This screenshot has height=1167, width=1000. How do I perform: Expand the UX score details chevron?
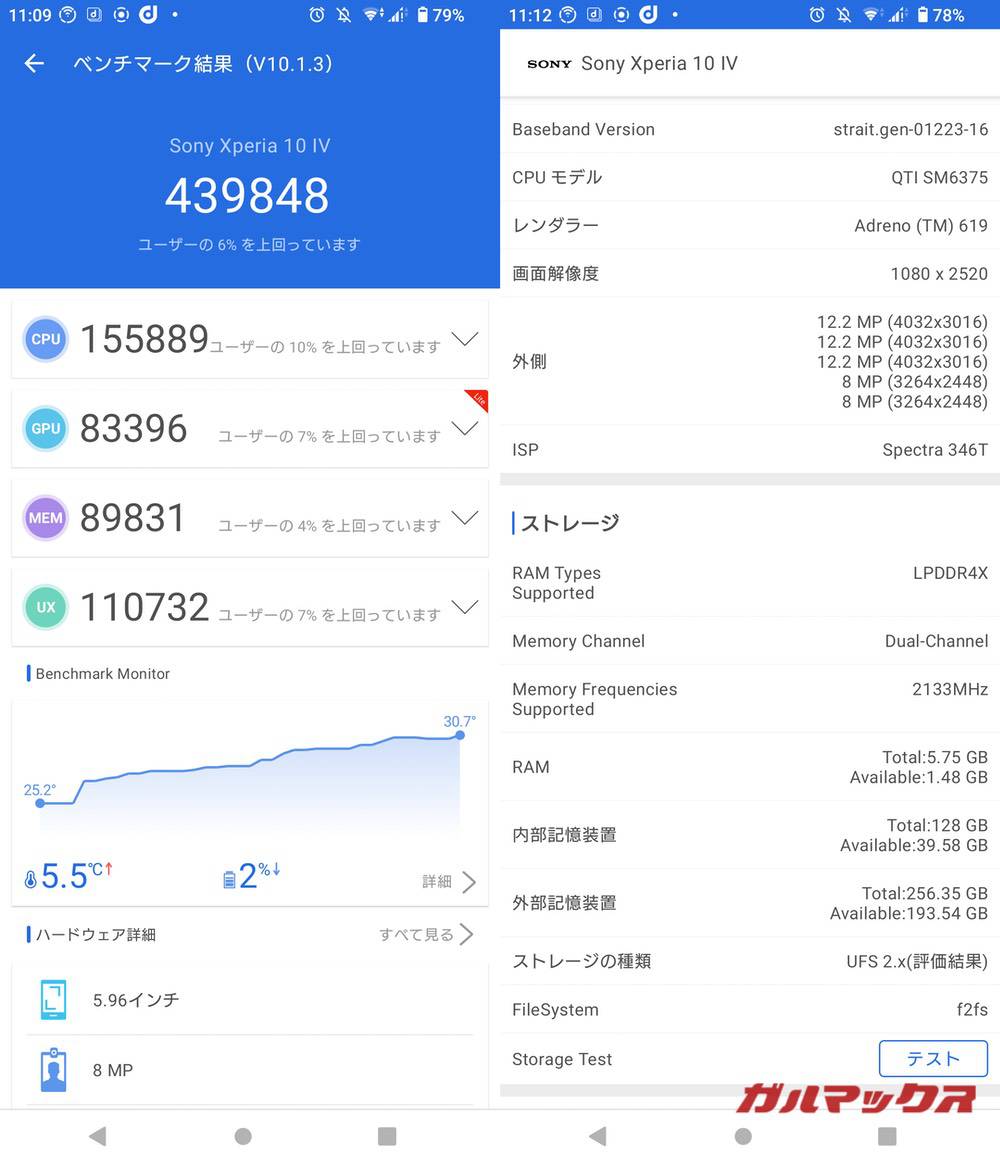click(x=464, y=607)
